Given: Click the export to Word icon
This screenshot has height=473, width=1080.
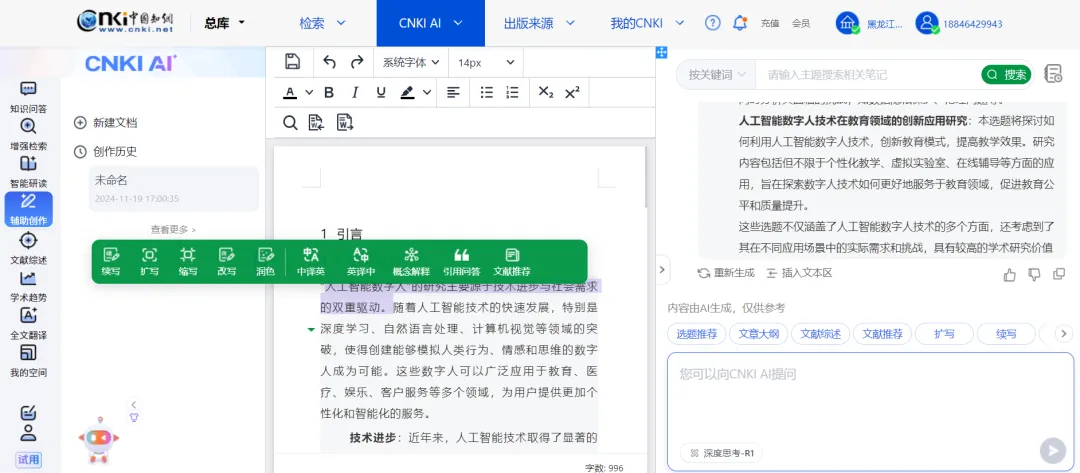Looking at the screenshot, I should pyautogui.click(x=344, y=123).
